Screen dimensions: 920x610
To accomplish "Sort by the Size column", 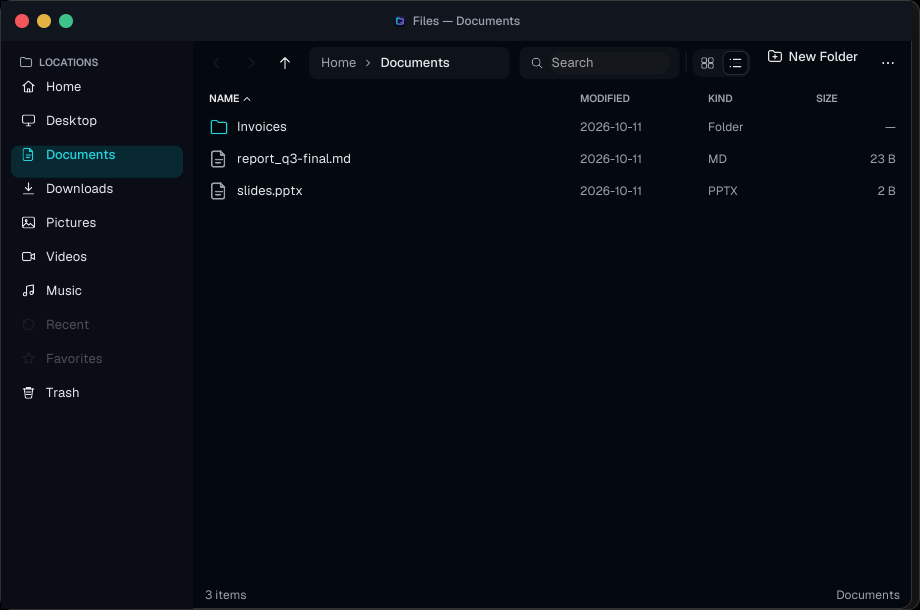I will [826, 99].
